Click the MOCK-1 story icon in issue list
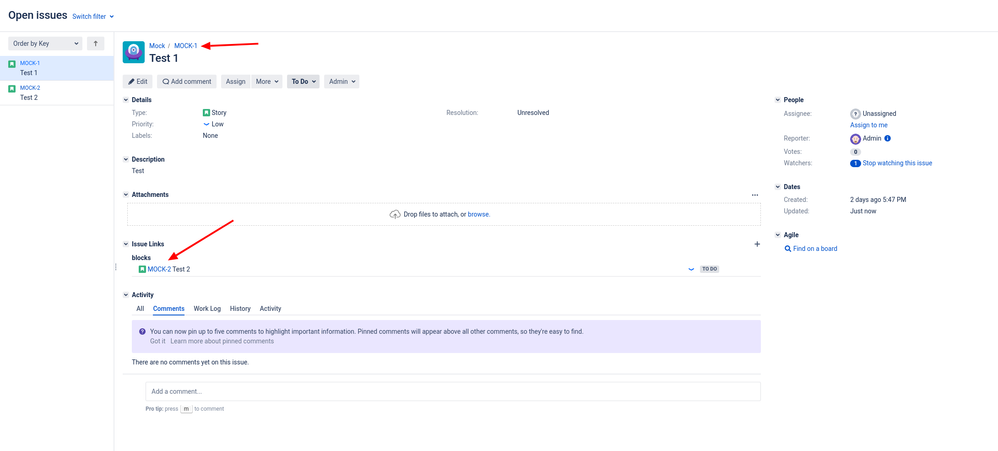The width and height of the screenshot is (998, 451). tap(11, 64)
